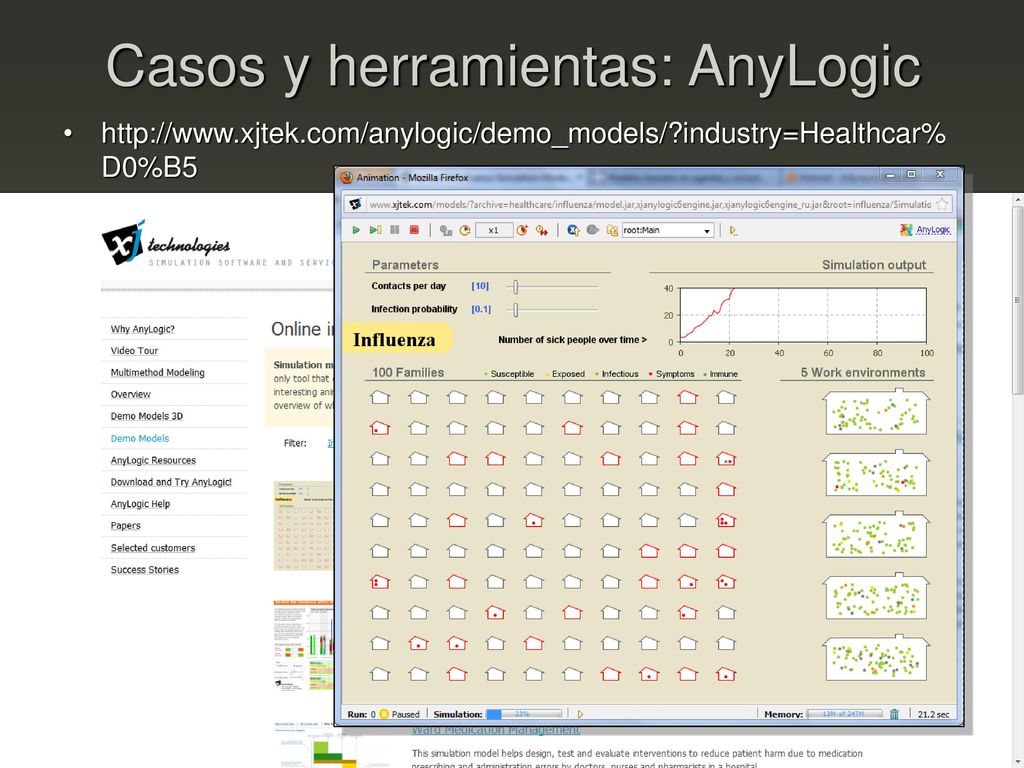The height and width of the screenshot is (768, 1024).
Task: Click the toolbar developer panel arrow icon
Action: tap(733, 231)
